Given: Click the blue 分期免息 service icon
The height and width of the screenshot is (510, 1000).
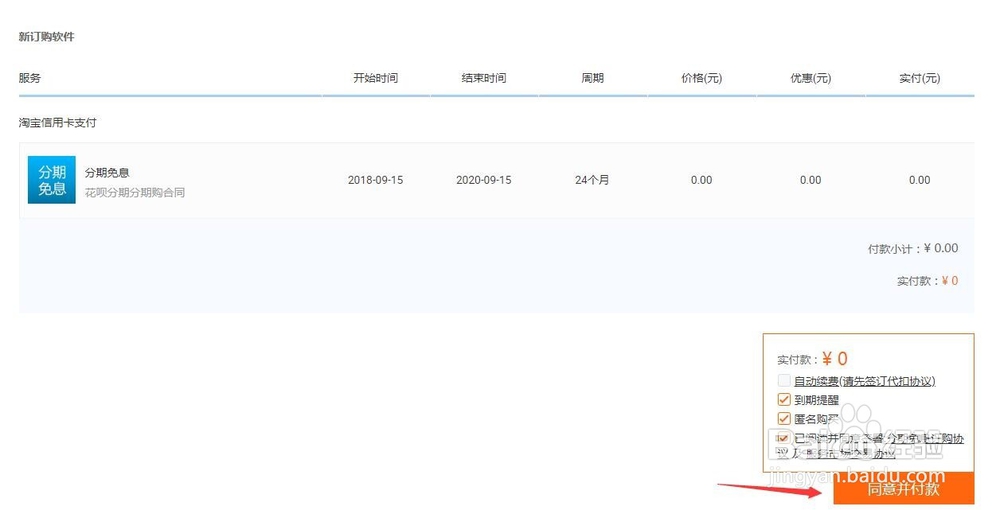Looking at the screenshot, I should point(52,180).
